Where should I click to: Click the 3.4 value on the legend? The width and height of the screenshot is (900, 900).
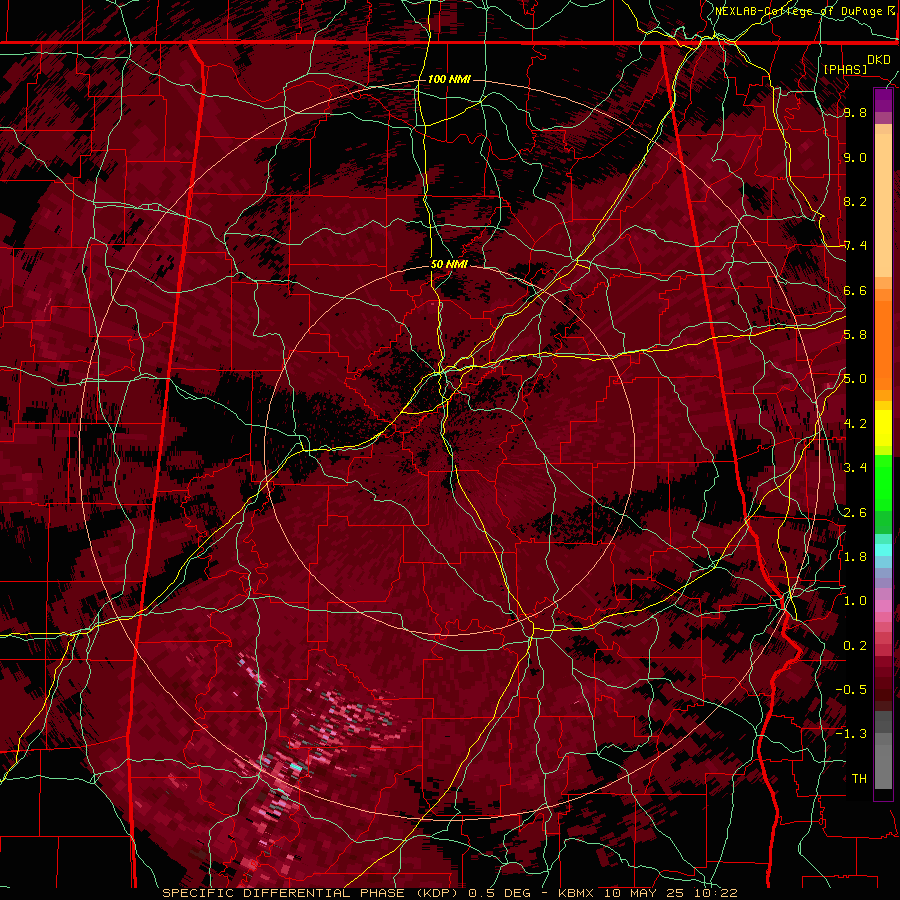coord(855,468)
